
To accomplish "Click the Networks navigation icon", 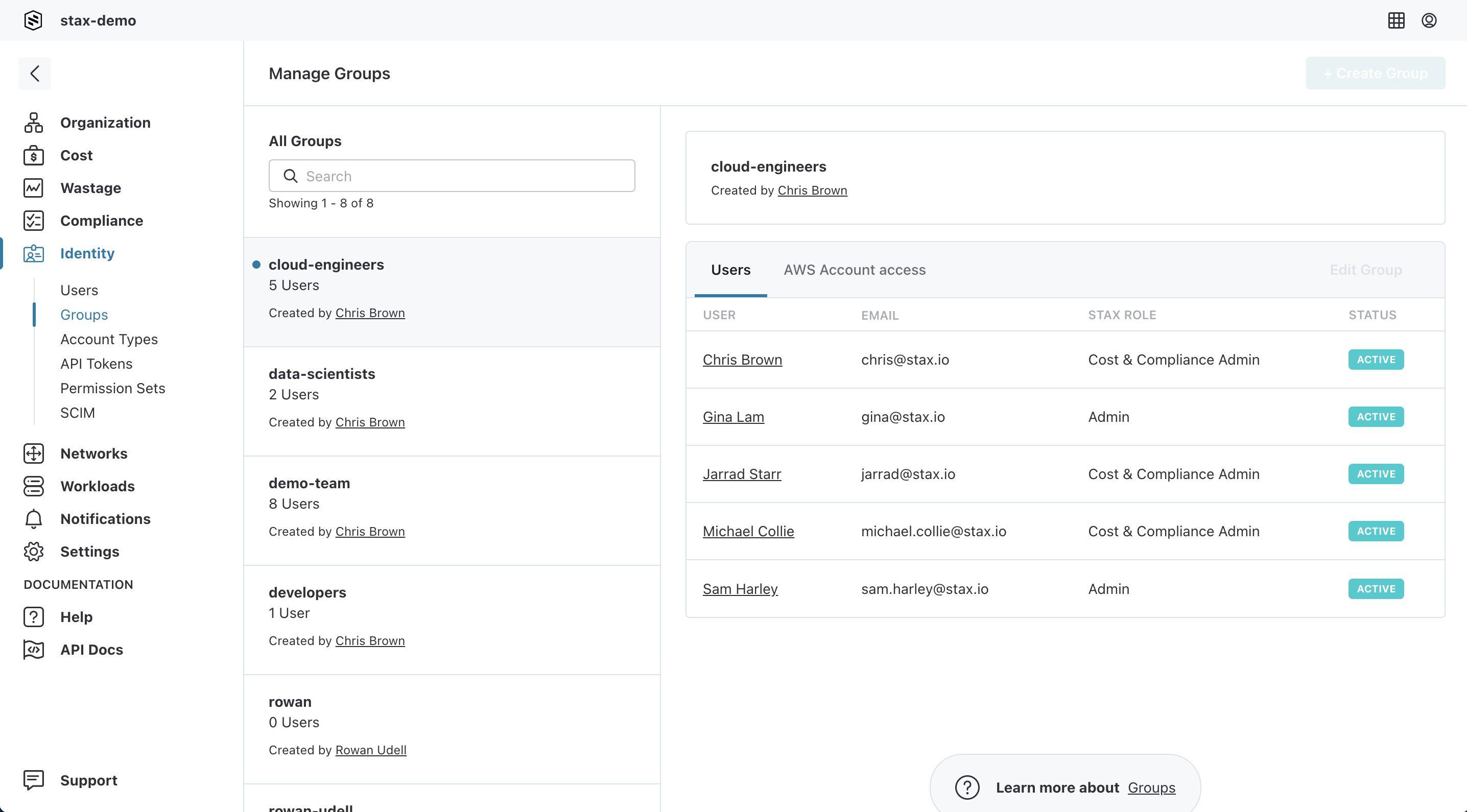I will (32, 453).
